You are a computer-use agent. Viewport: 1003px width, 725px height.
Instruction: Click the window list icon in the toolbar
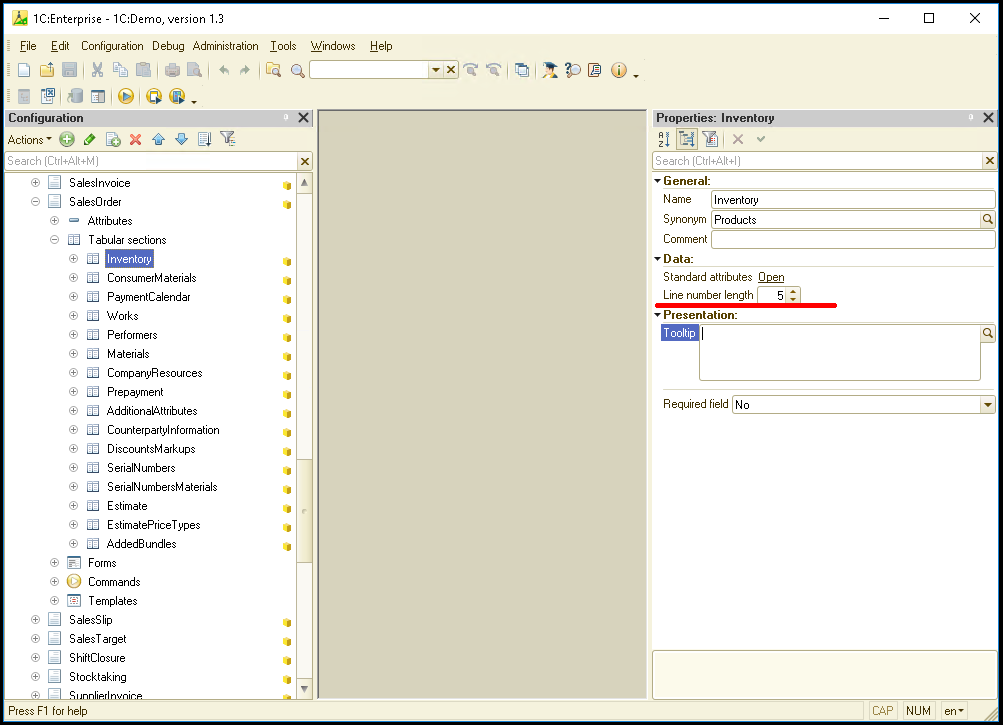coord(522,70)
